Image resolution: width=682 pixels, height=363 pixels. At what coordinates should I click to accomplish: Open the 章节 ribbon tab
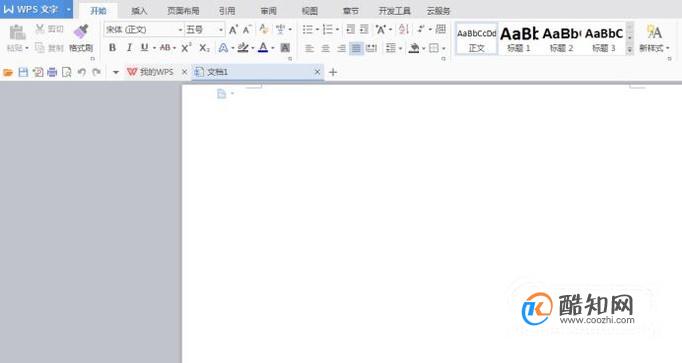tap(351, 11)
